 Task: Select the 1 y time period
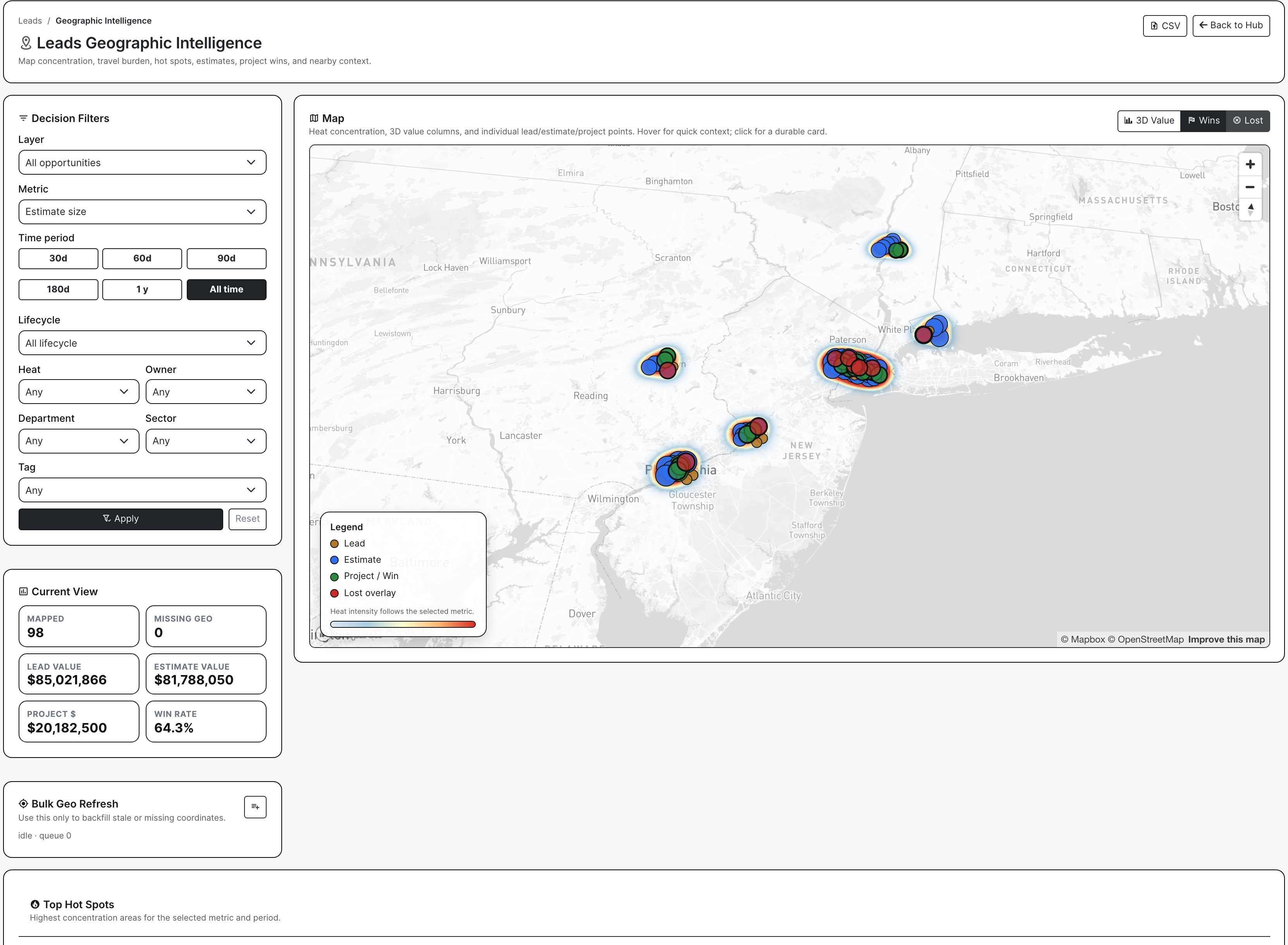[143, 289]
